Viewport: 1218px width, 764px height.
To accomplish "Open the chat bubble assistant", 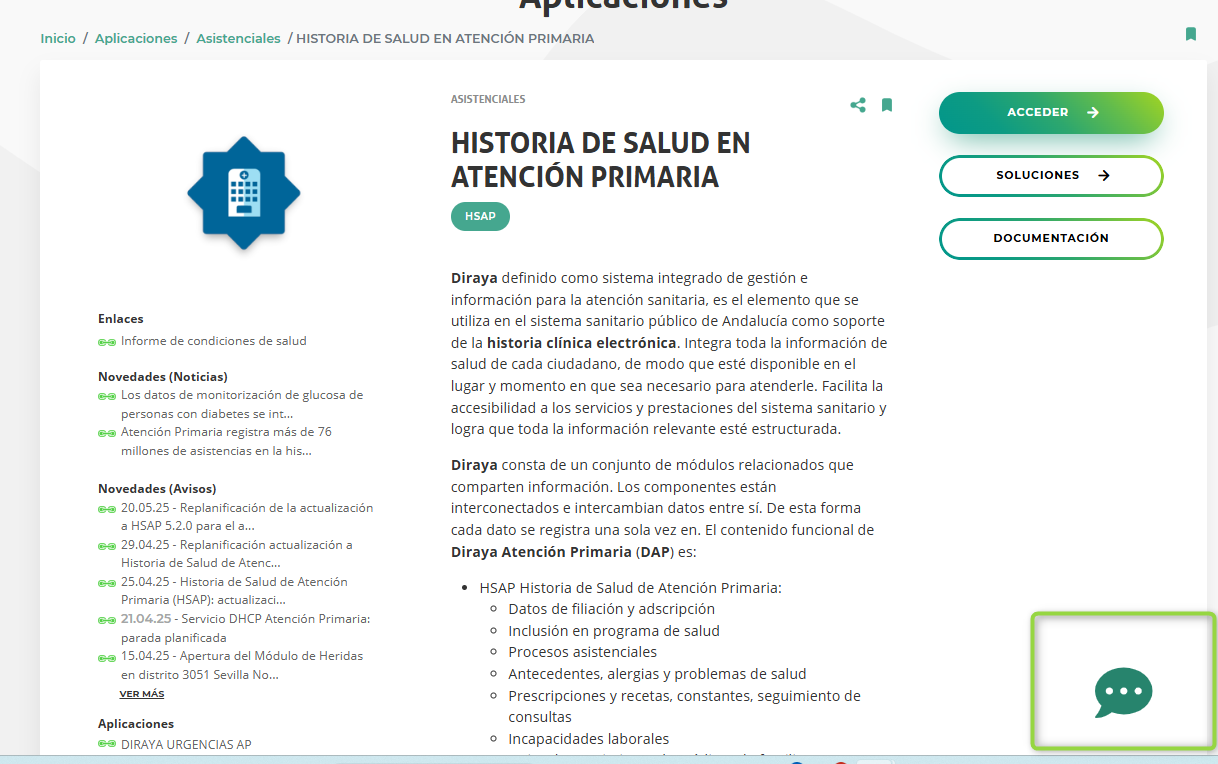I will tap(1124, 692).
